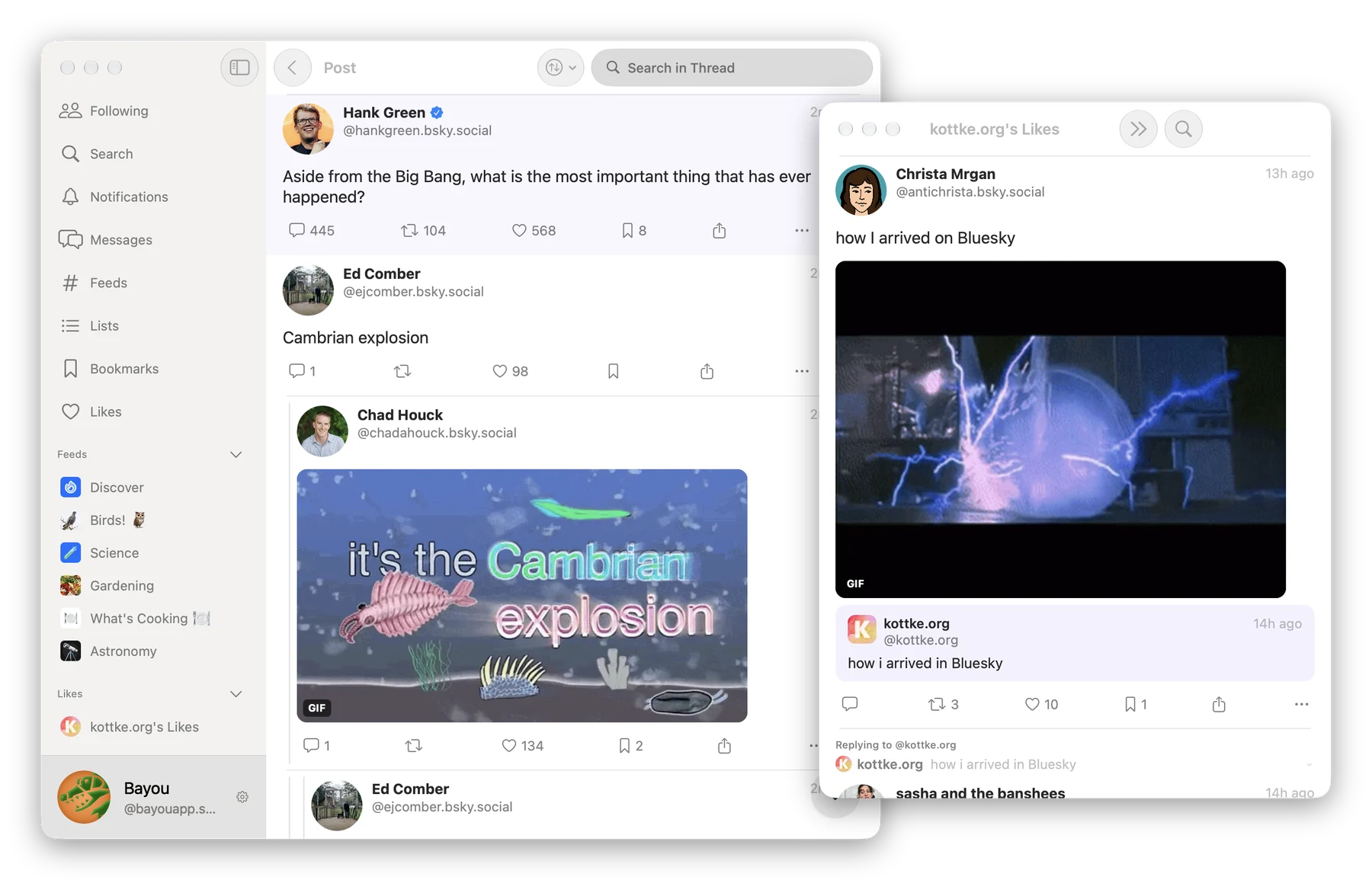
Task: Open more options on Christa Mrgan's post
Action: (x=1302, y=704)
